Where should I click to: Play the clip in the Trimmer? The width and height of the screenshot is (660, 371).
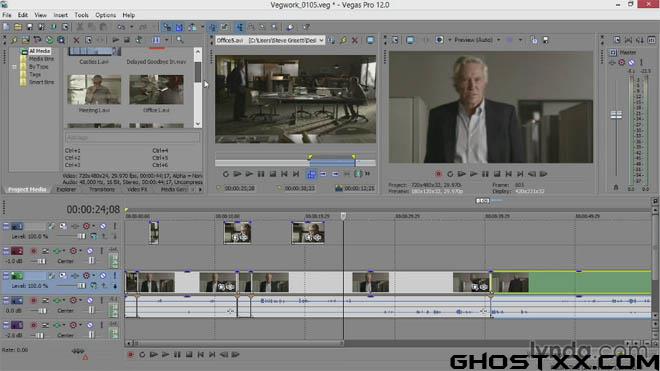(x=249, y=174)
